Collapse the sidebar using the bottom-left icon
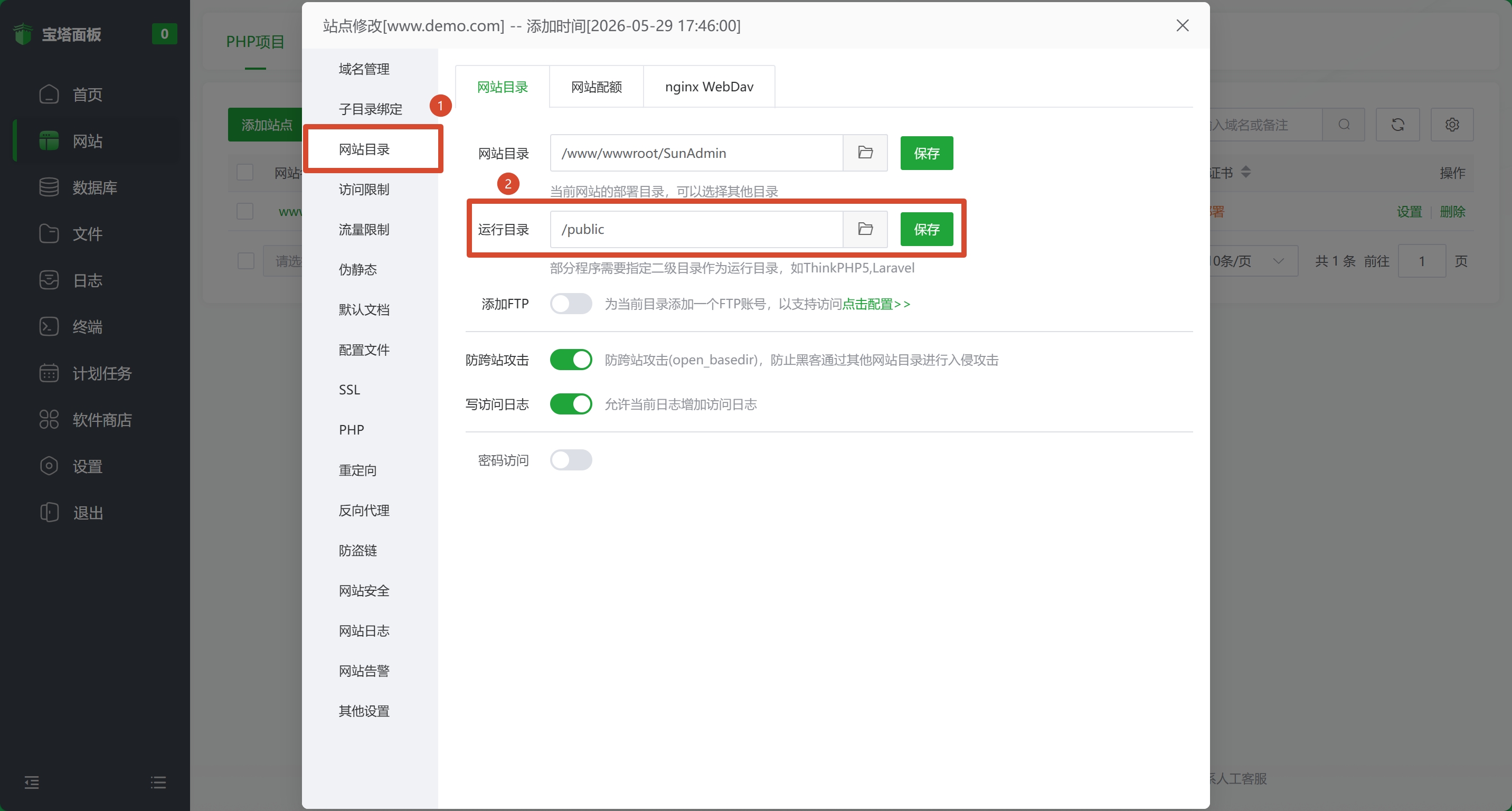The width and height of the screenshot is (1512, 811). (32, 782)
